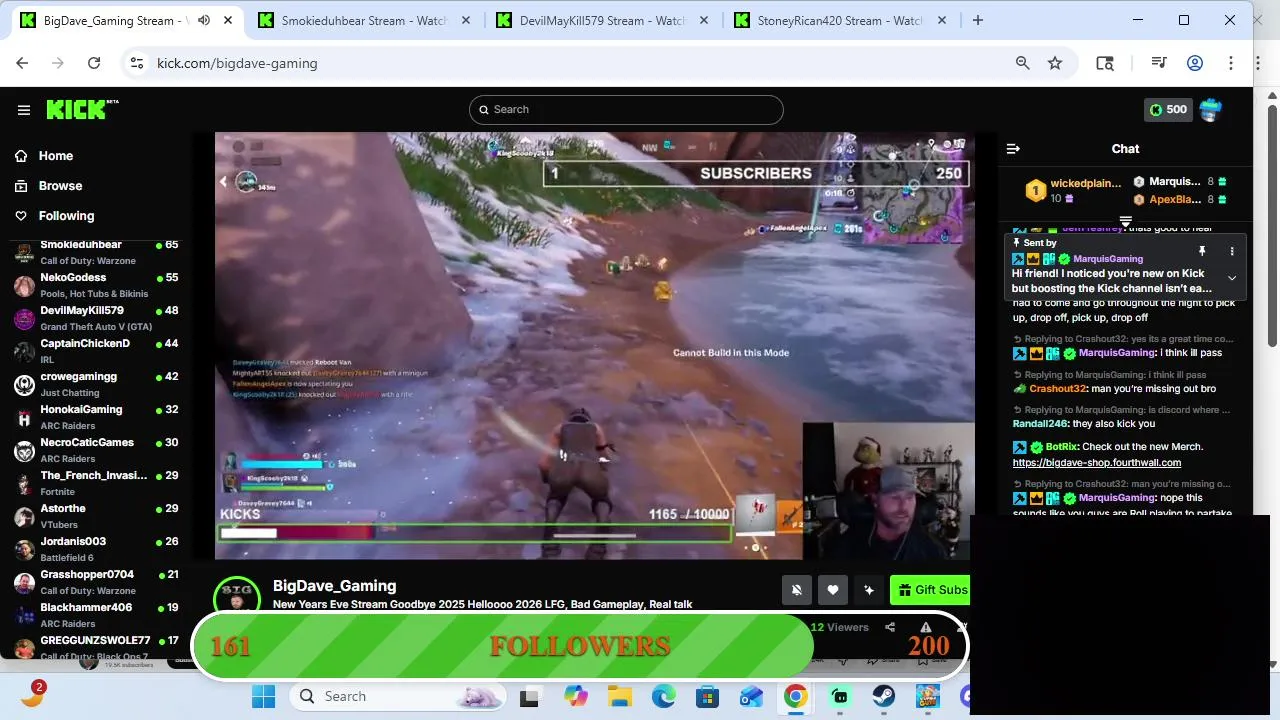Viewport: 1280px width, 720px height.
Task: Open NekoGodess channel in sidebar
Action: pos(96,285)
